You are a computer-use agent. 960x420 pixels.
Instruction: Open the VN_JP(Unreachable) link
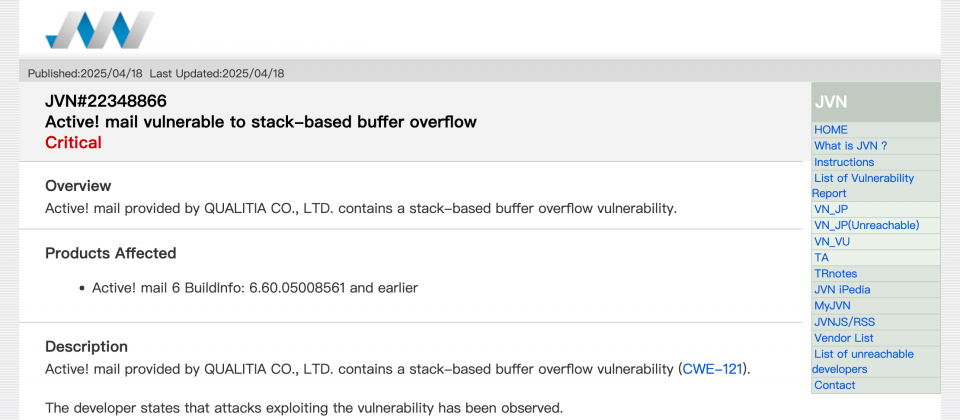click(866, 225)
